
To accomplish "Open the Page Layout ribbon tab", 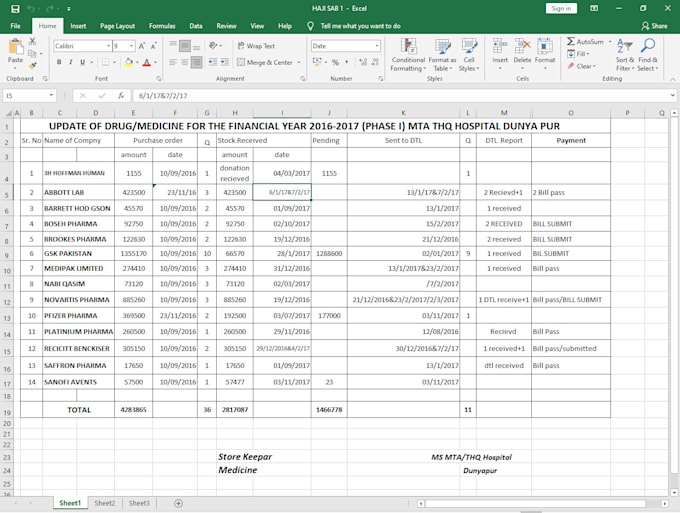I will coord(118,26).
